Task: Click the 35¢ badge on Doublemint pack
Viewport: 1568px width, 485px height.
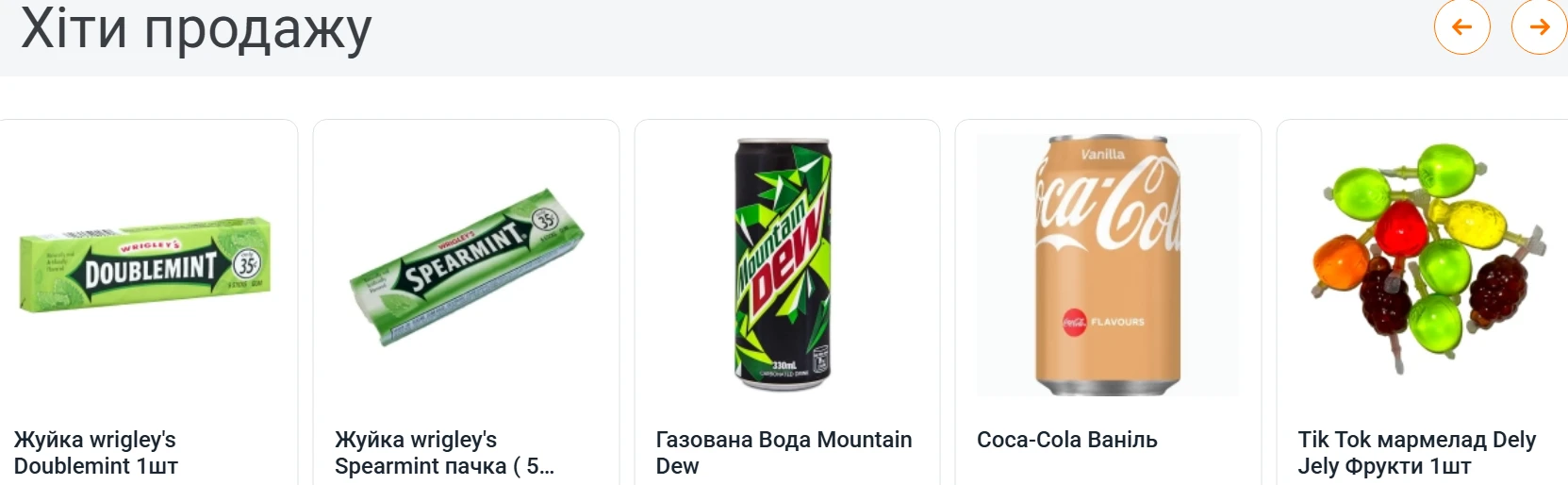Action: (246, 263)
